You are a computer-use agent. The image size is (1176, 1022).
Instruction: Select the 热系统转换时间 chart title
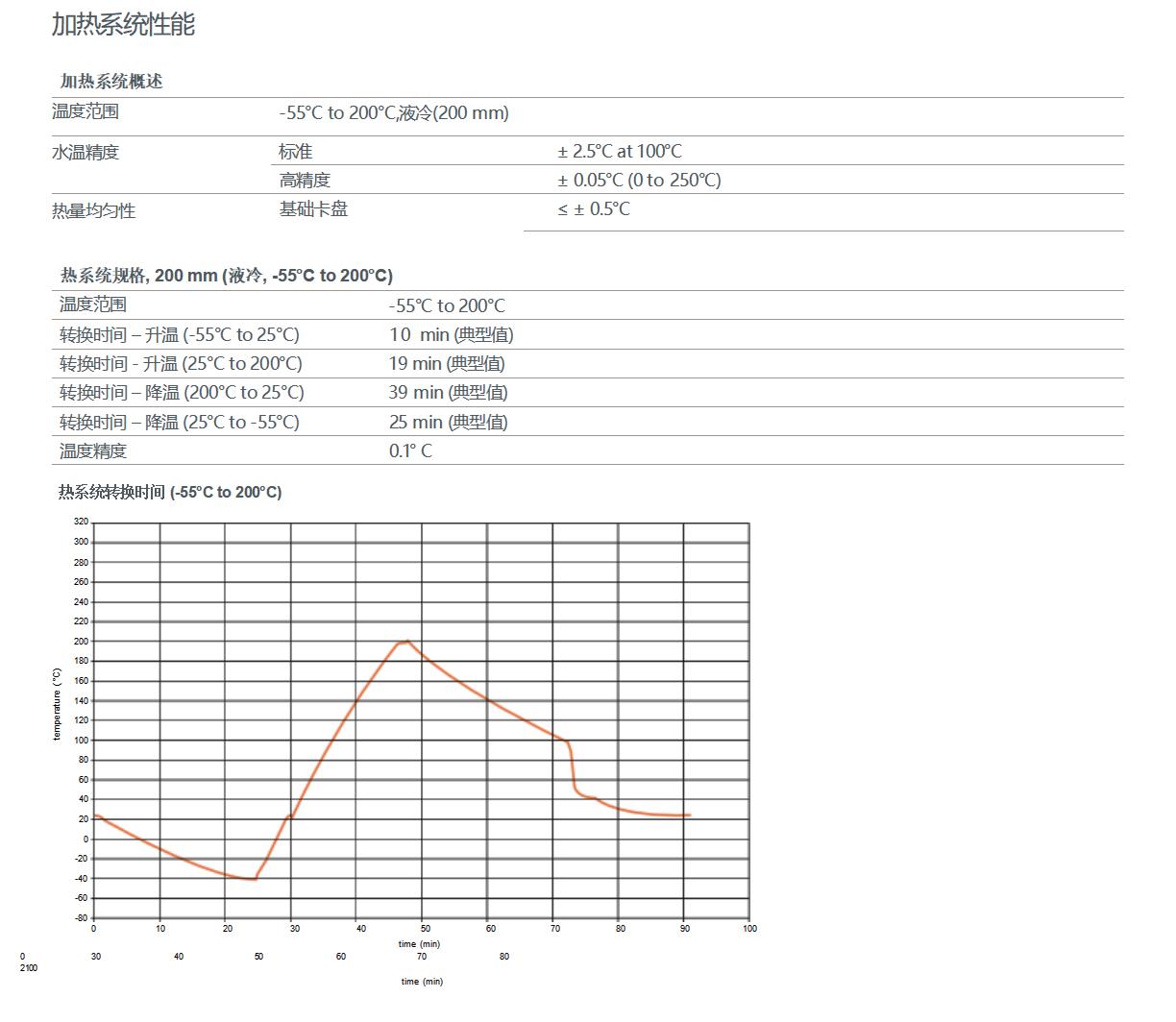pyautogui.click(x=170, y=493)
